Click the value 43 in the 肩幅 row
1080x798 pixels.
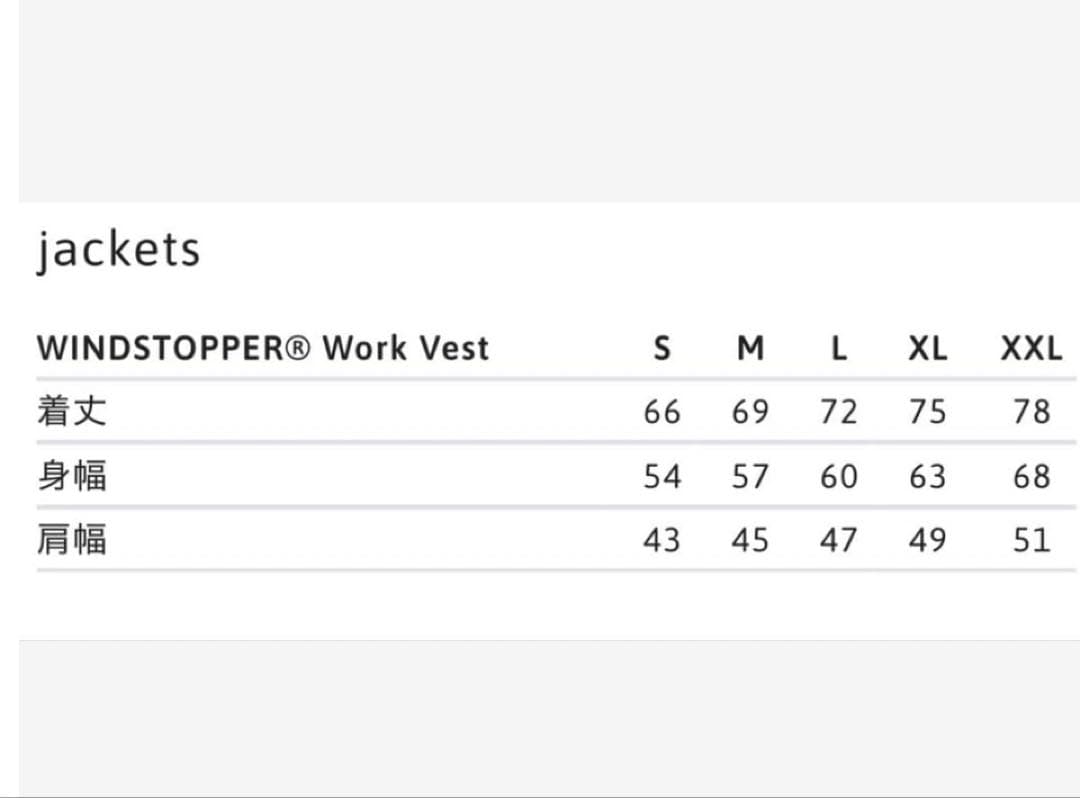(661, 540)
